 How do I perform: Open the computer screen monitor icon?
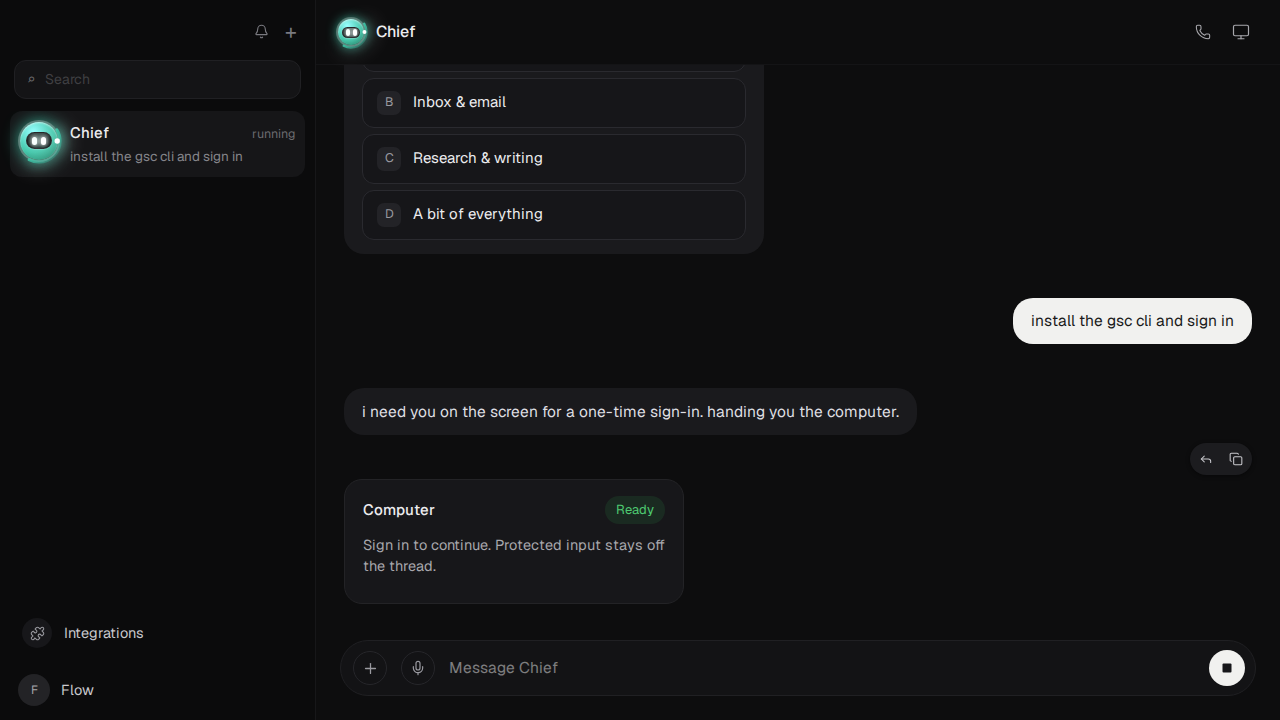(1241, 32)
